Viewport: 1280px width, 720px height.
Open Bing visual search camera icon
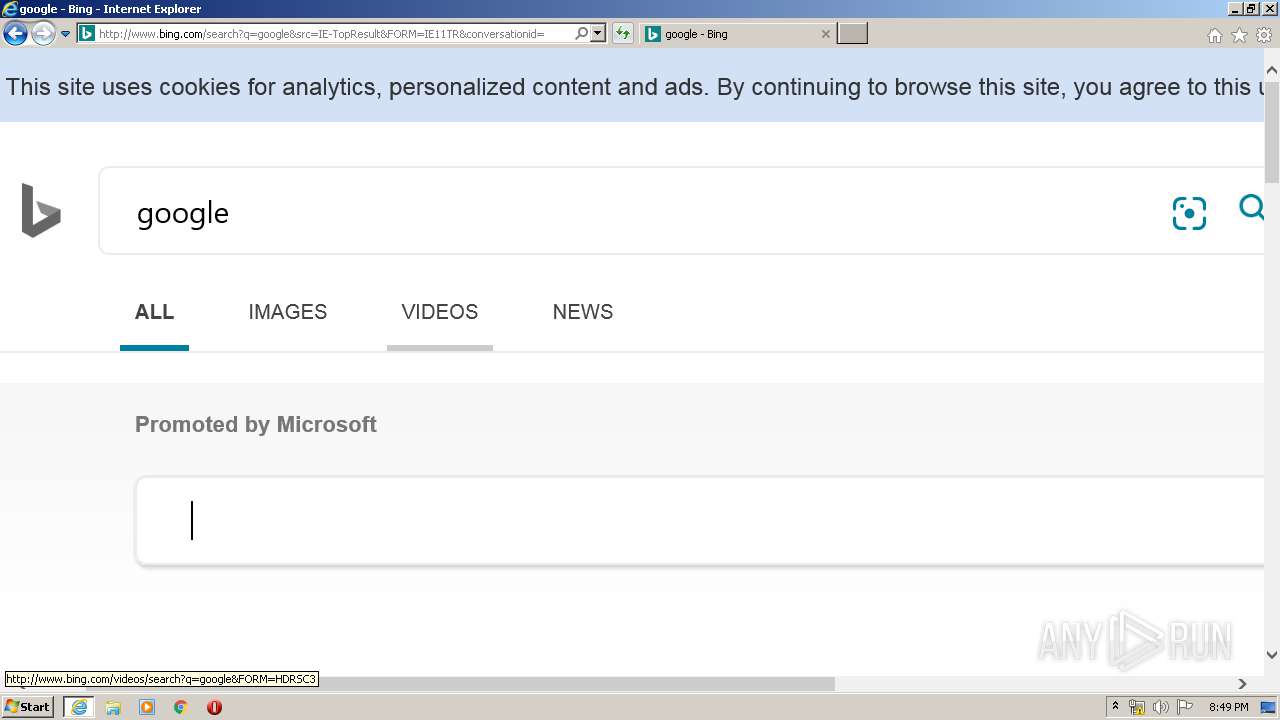click(1189, 213)
